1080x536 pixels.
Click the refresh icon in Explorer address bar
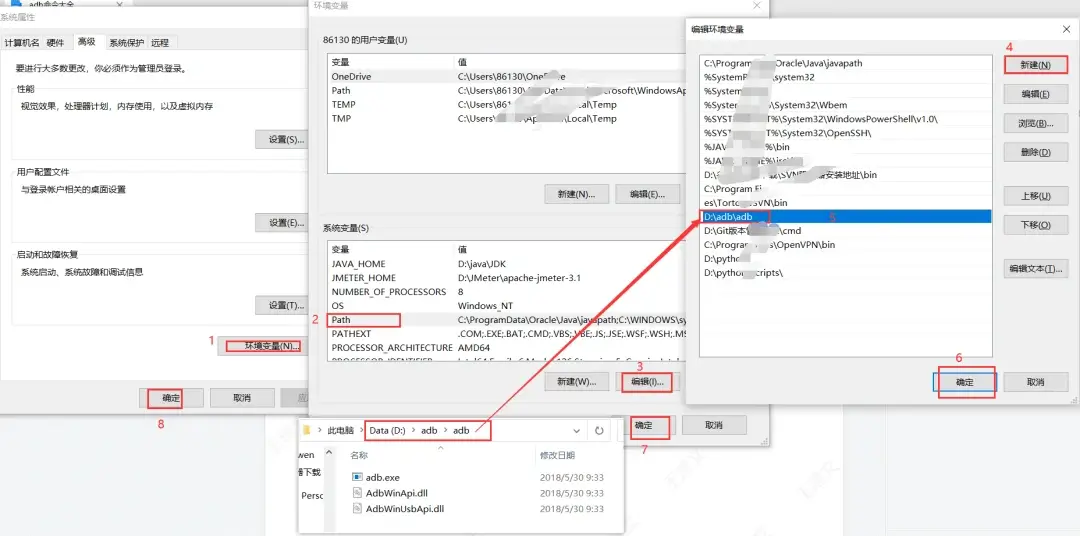click(599, 431)
